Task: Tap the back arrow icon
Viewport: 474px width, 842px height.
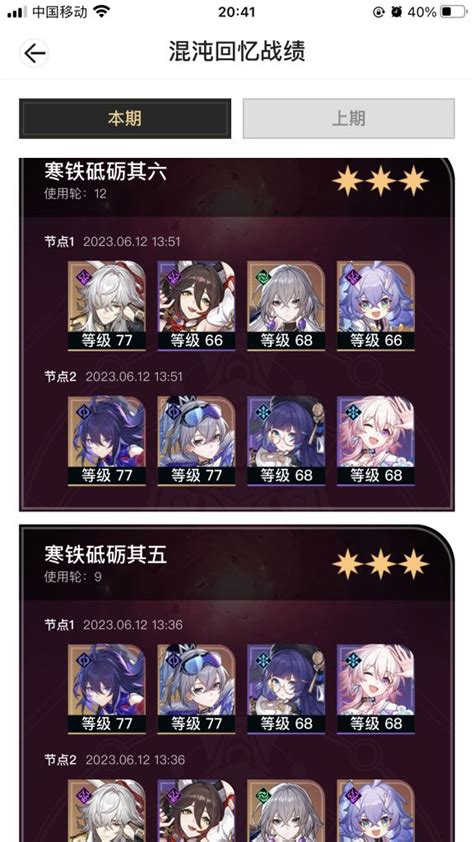Action: 35,53
